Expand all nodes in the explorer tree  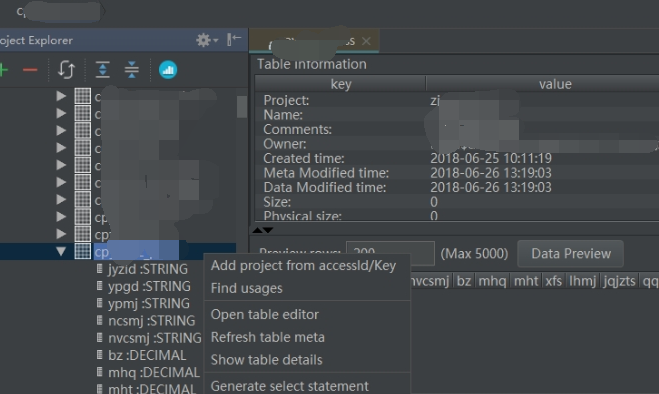(103, 70)
